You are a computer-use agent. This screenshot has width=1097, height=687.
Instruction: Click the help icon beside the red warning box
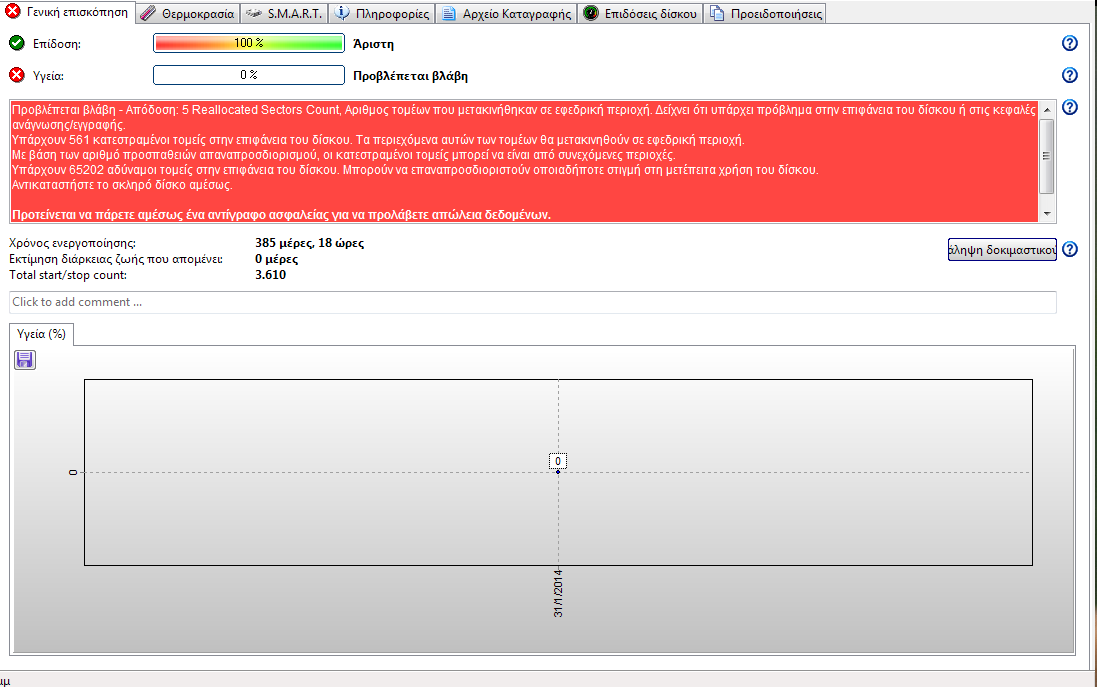tap(1070, 107)
